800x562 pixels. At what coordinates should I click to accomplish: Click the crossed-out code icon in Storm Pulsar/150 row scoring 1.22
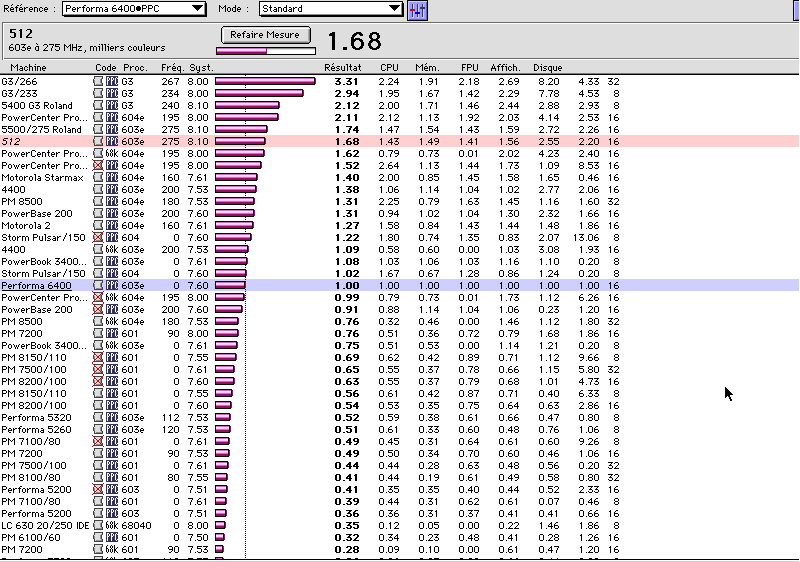point(98,237)
